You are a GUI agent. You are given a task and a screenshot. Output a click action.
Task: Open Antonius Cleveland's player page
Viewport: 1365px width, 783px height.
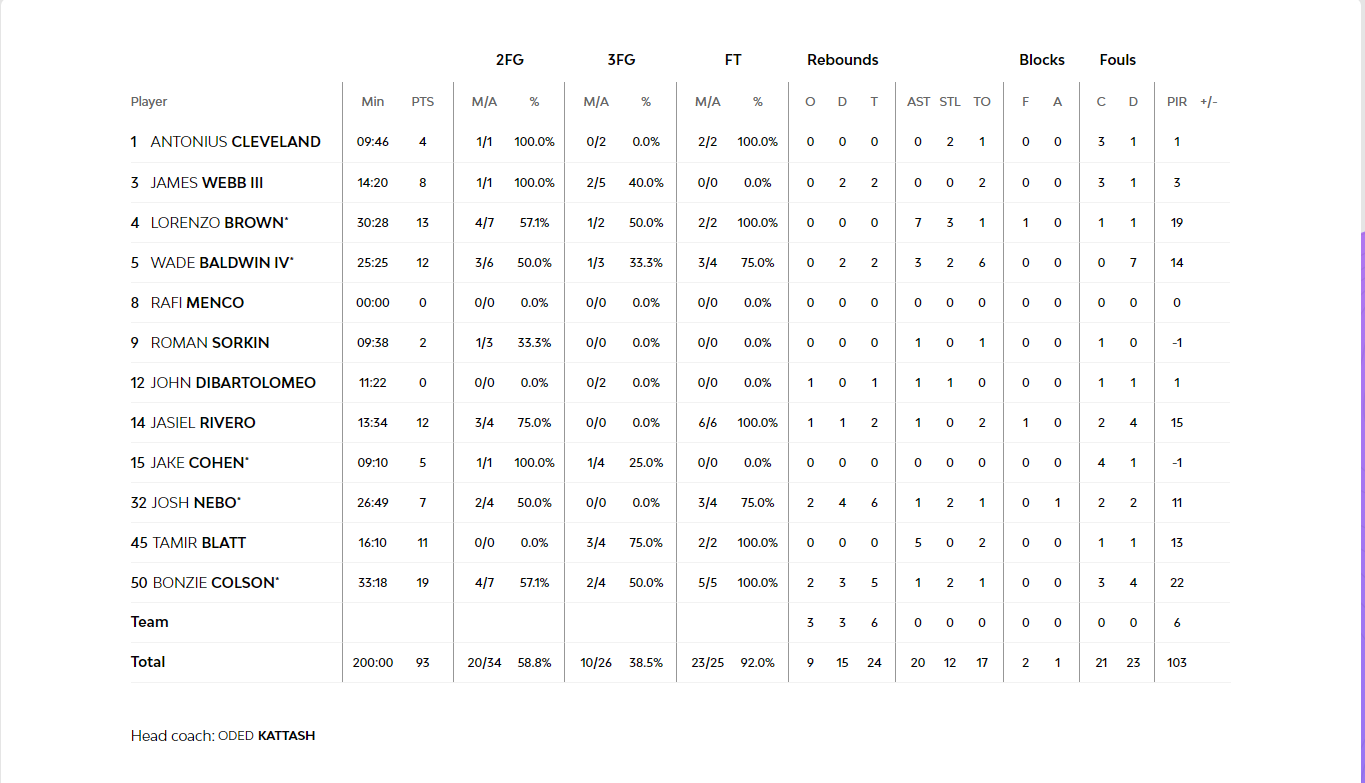pos(235,142)
